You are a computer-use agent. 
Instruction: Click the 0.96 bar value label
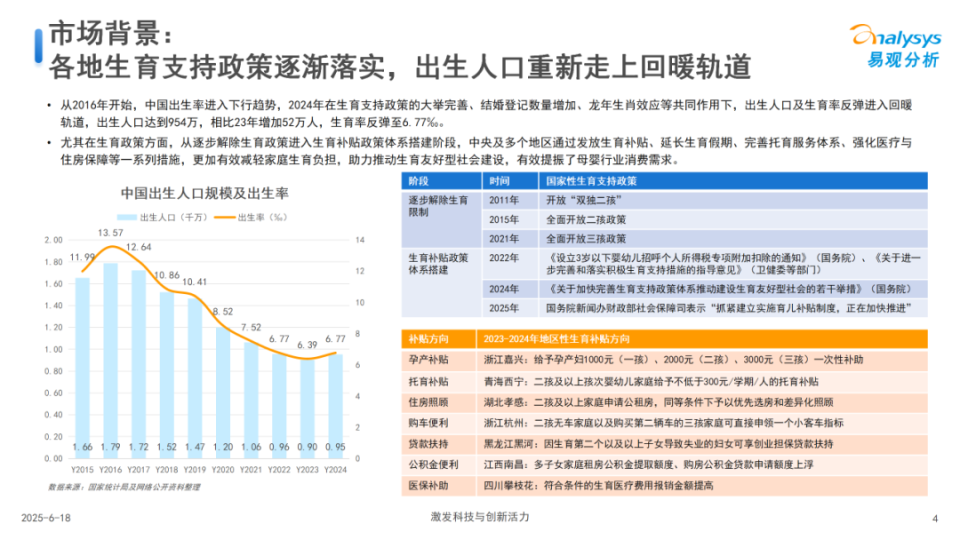pos(279,447)
